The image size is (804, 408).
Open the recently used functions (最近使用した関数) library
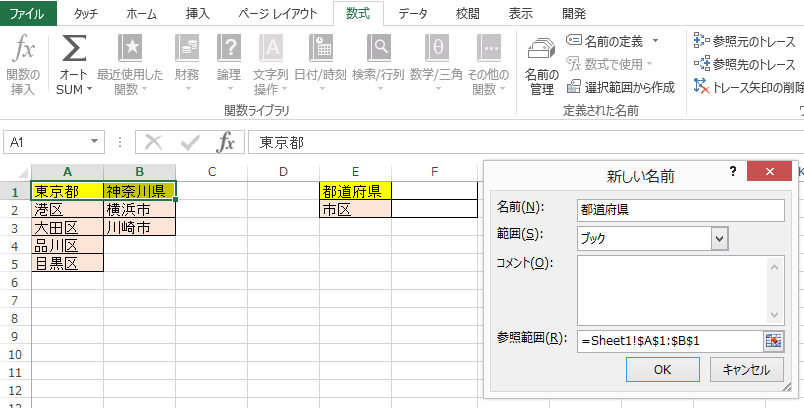tap(130, 65)
